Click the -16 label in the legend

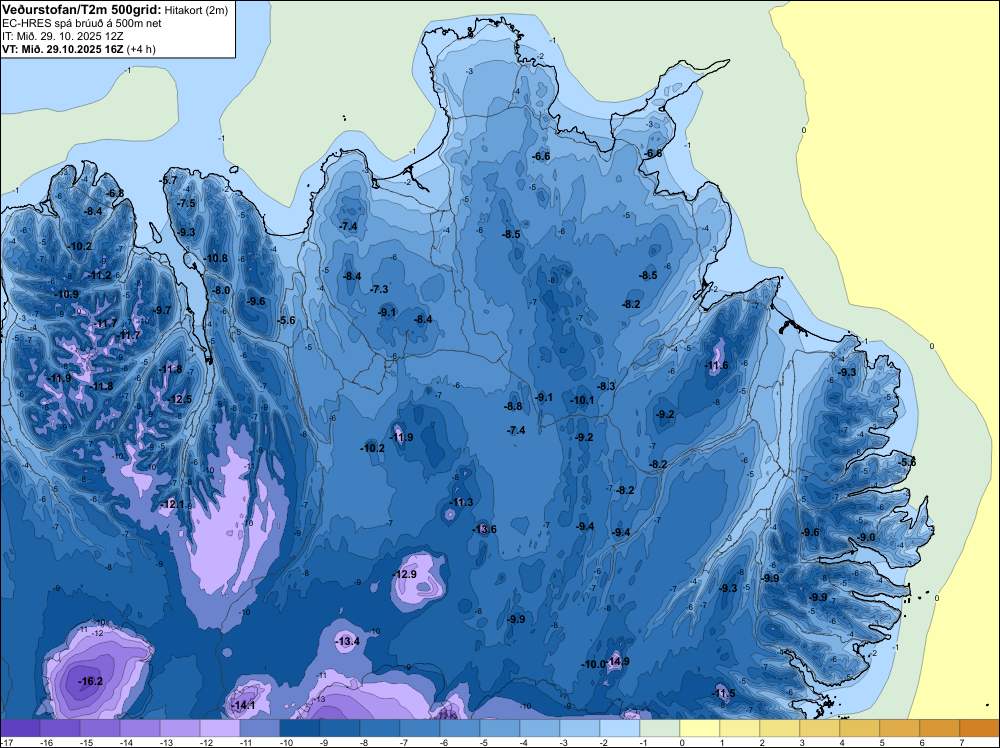46,742
